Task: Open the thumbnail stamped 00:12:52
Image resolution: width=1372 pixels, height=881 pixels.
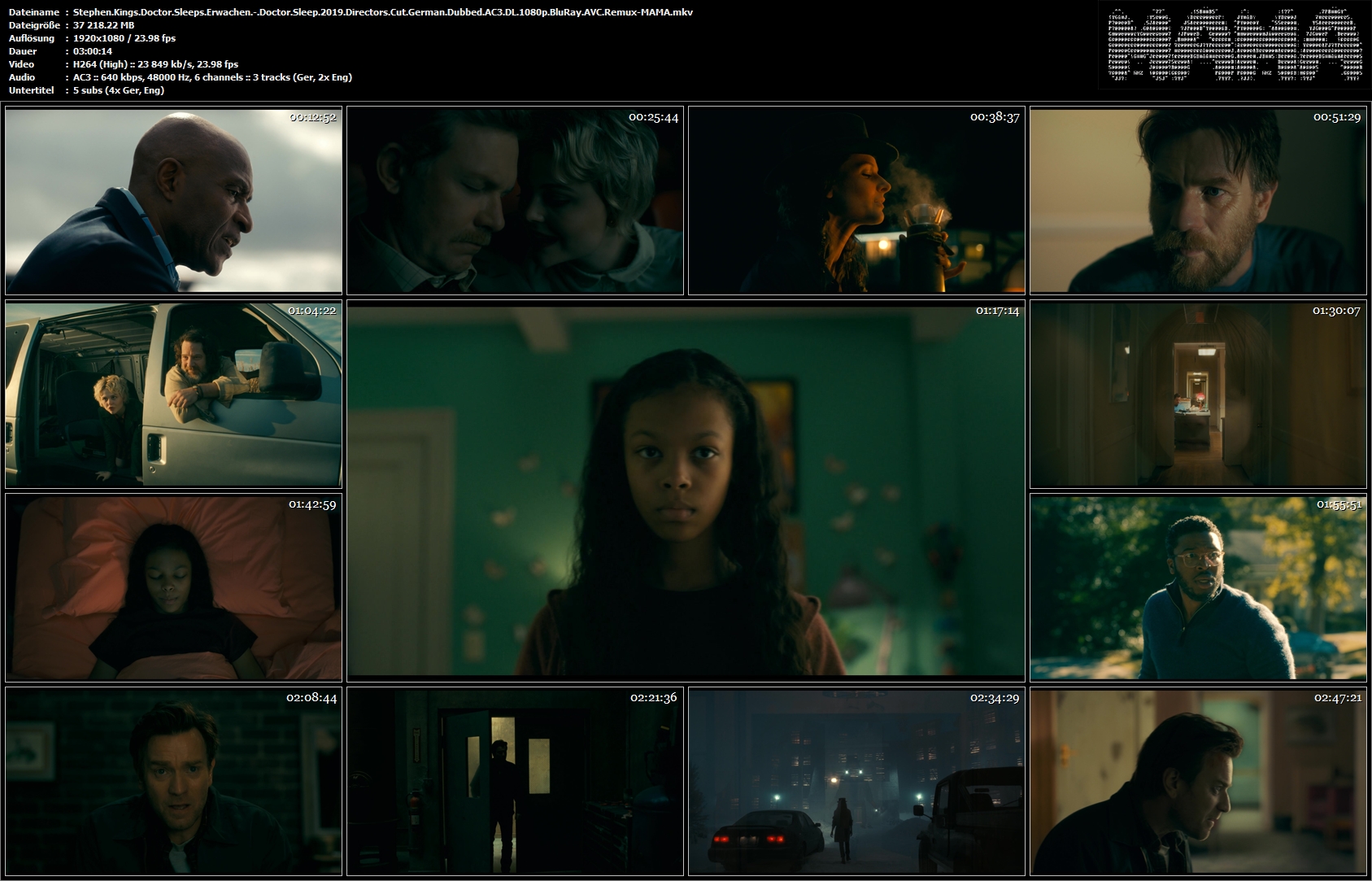Action: 173,200
